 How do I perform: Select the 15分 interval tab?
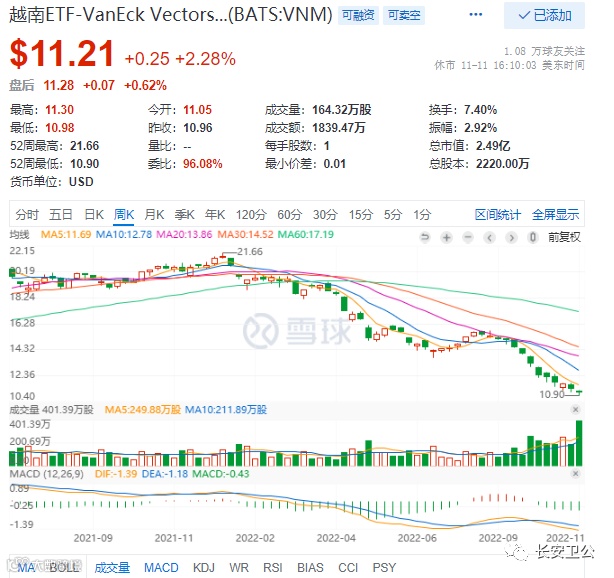361,215
